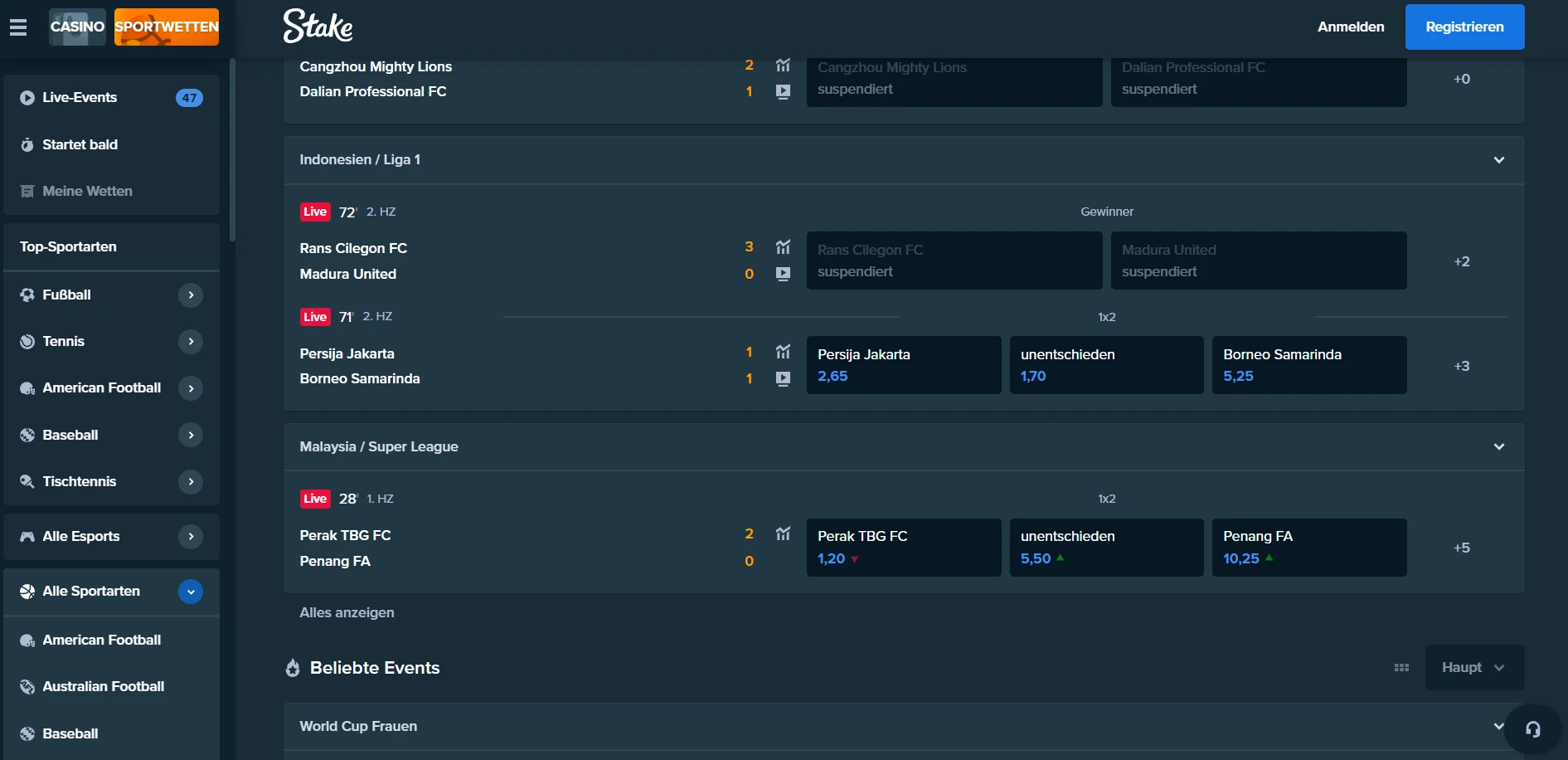The image size is (1568, 760).
Task: Open stats icon for Cangzhou Mighty Lions match
Action: (x=783, y=65)
